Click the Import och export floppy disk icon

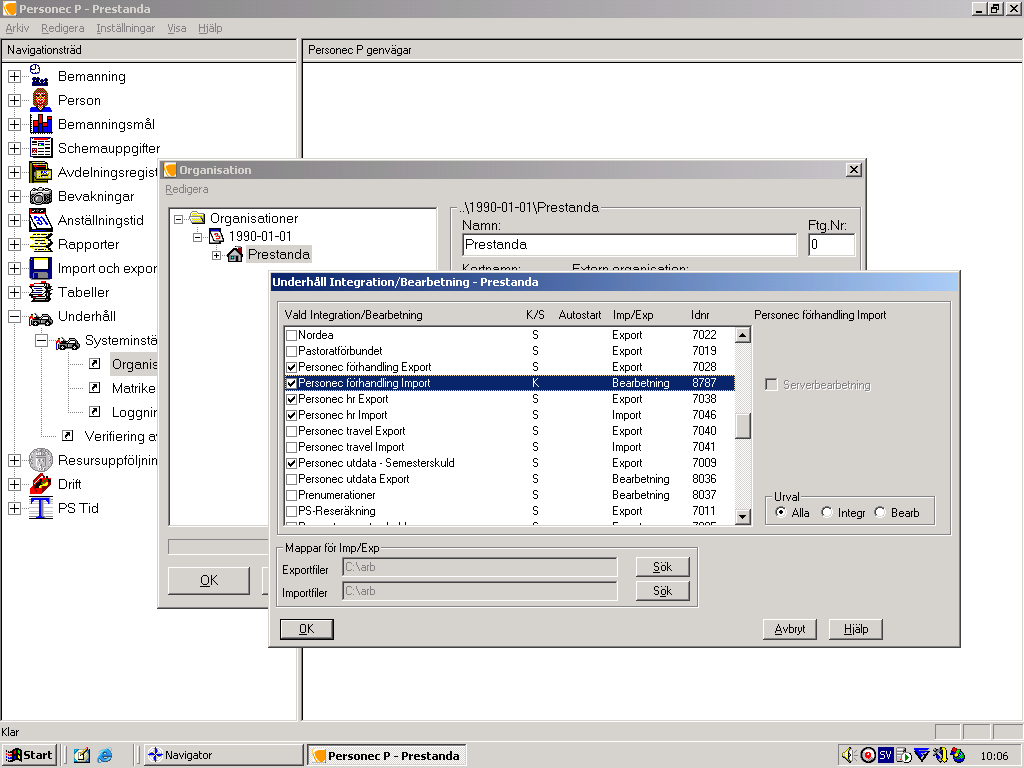[40, 268]
